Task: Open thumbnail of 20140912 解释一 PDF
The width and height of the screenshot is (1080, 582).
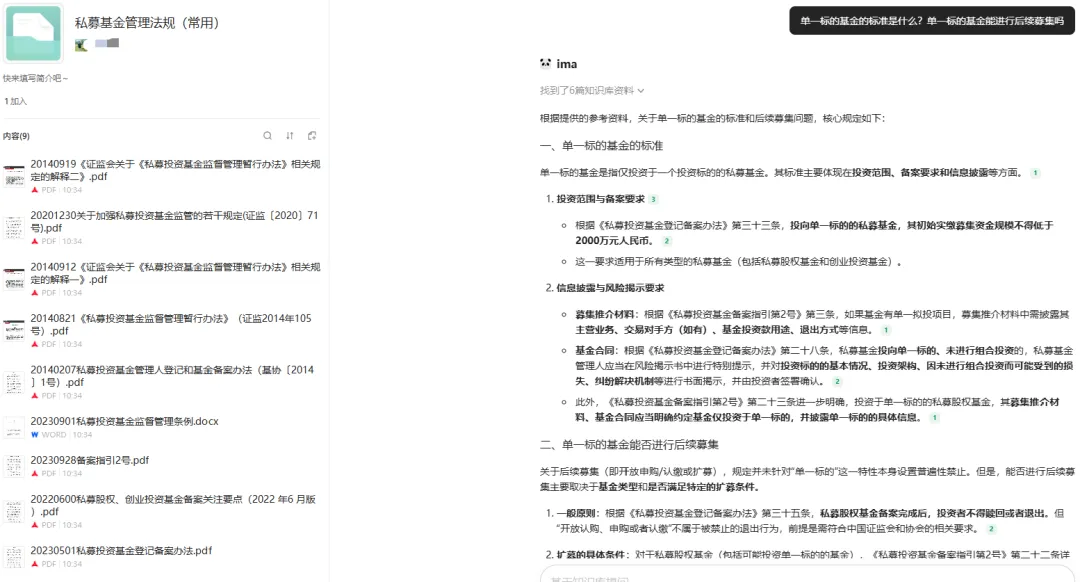Action: pos(14,279)
